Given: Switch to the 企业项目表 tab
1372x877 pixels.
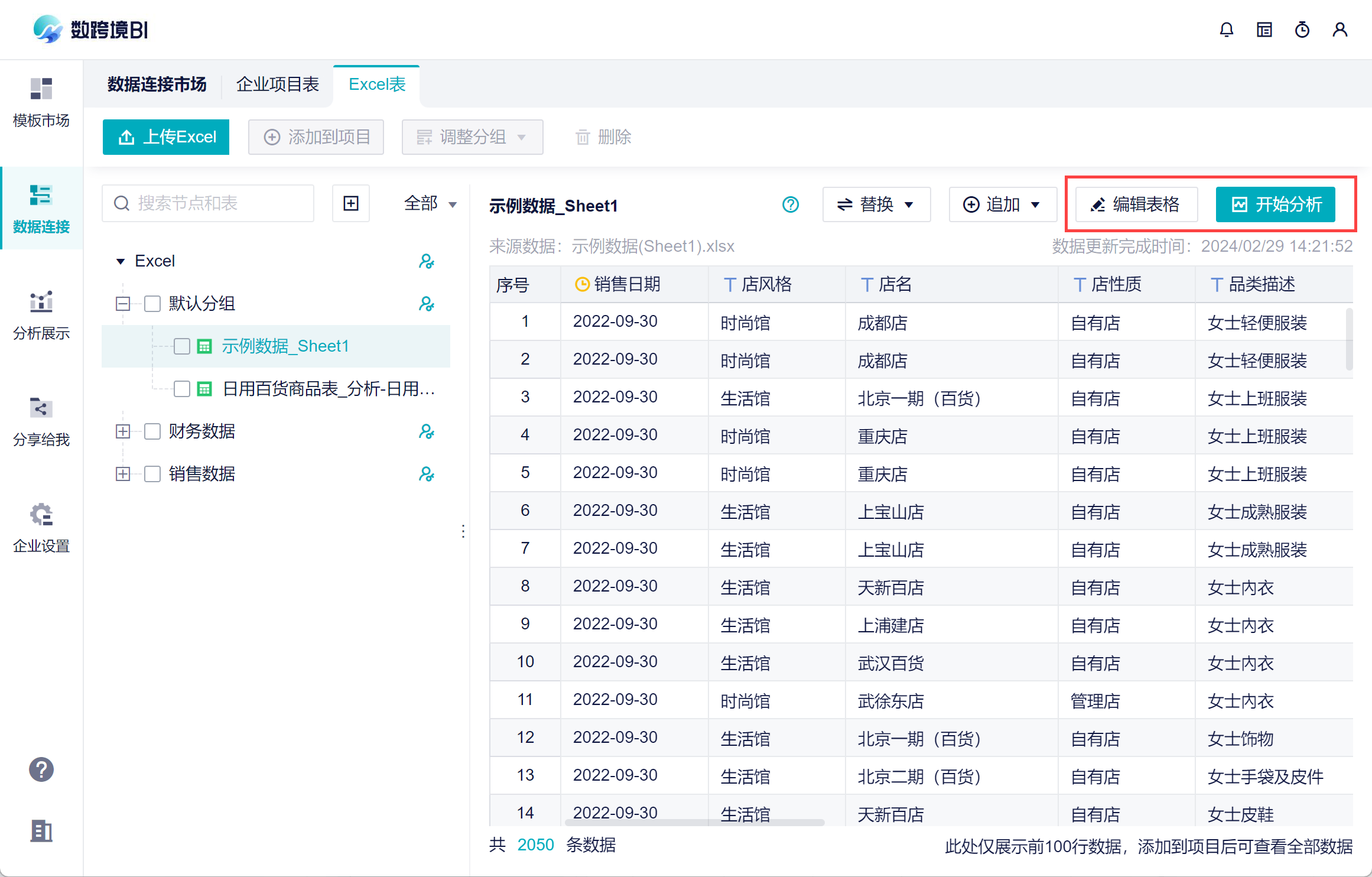Looking at the screenshot, I should [x=277, y=85].
